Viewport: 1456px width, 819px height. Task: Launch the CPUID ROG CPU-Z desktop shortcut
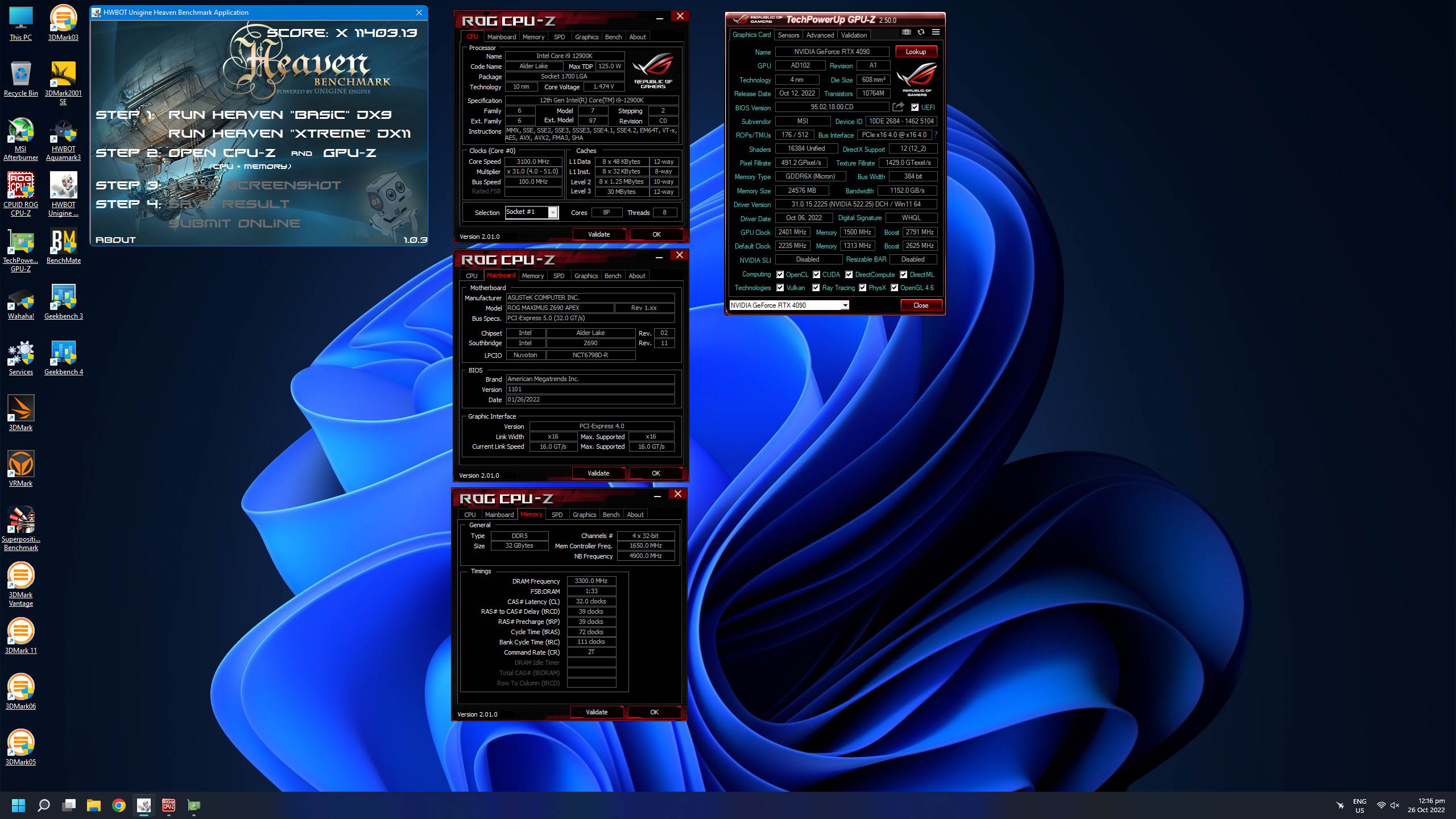tap(20, 194)
